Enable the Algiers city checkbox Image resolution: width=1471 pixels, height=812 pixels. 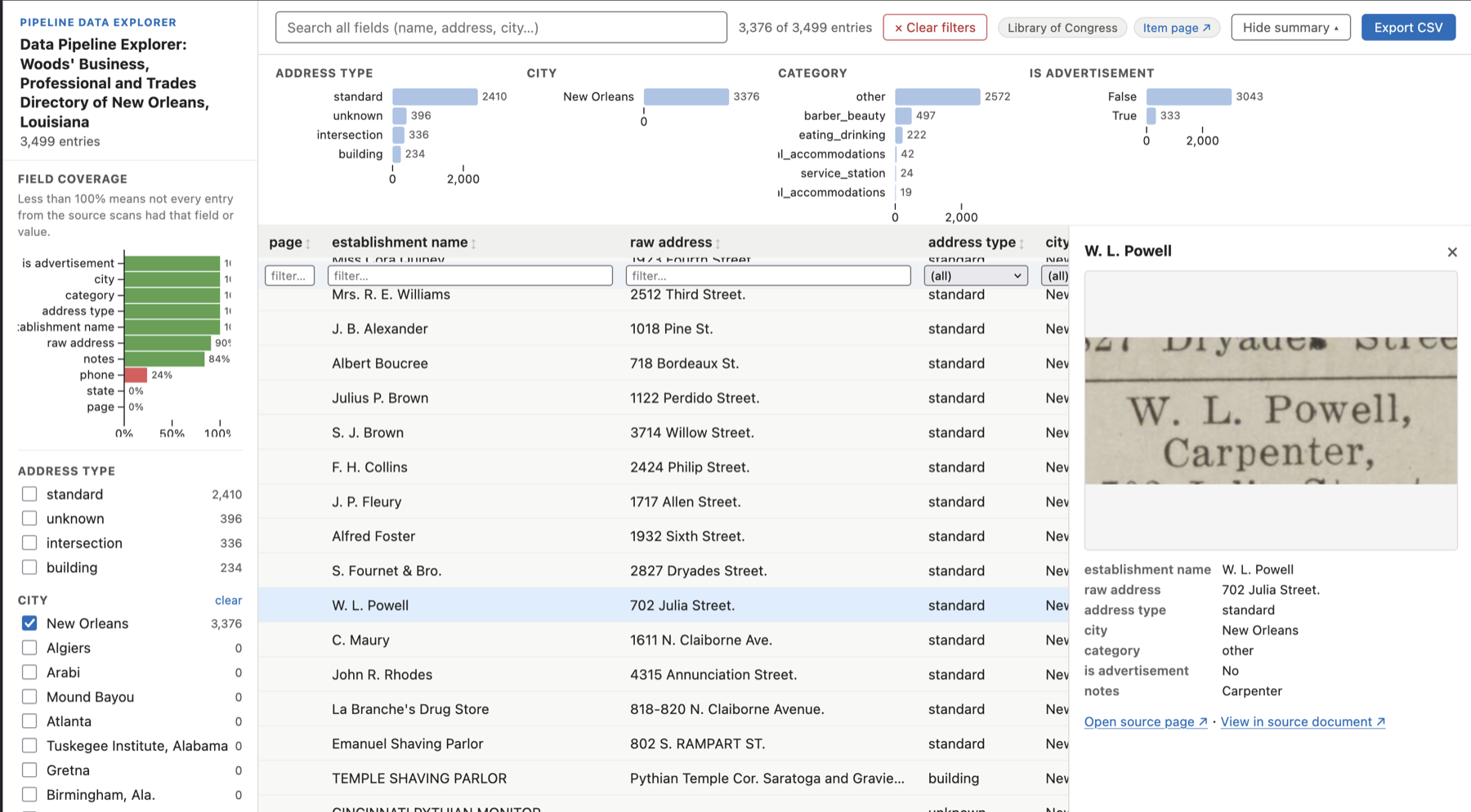[x=29, y=648]
